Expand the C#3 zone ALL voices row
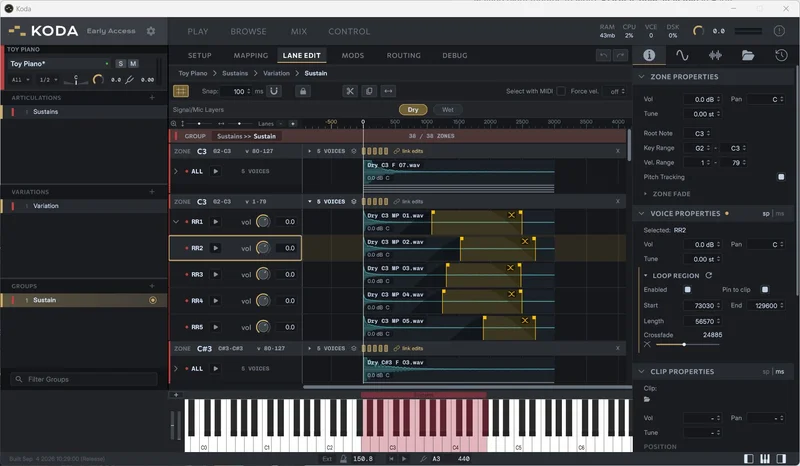The image size is (800, 466). [176, 369]
